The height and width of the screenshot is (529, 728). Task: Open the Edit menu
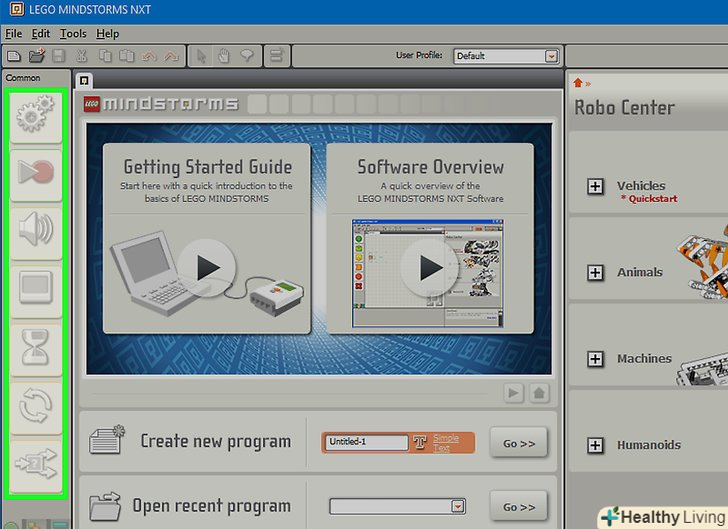pyautogui.click(x=41, y=34)
